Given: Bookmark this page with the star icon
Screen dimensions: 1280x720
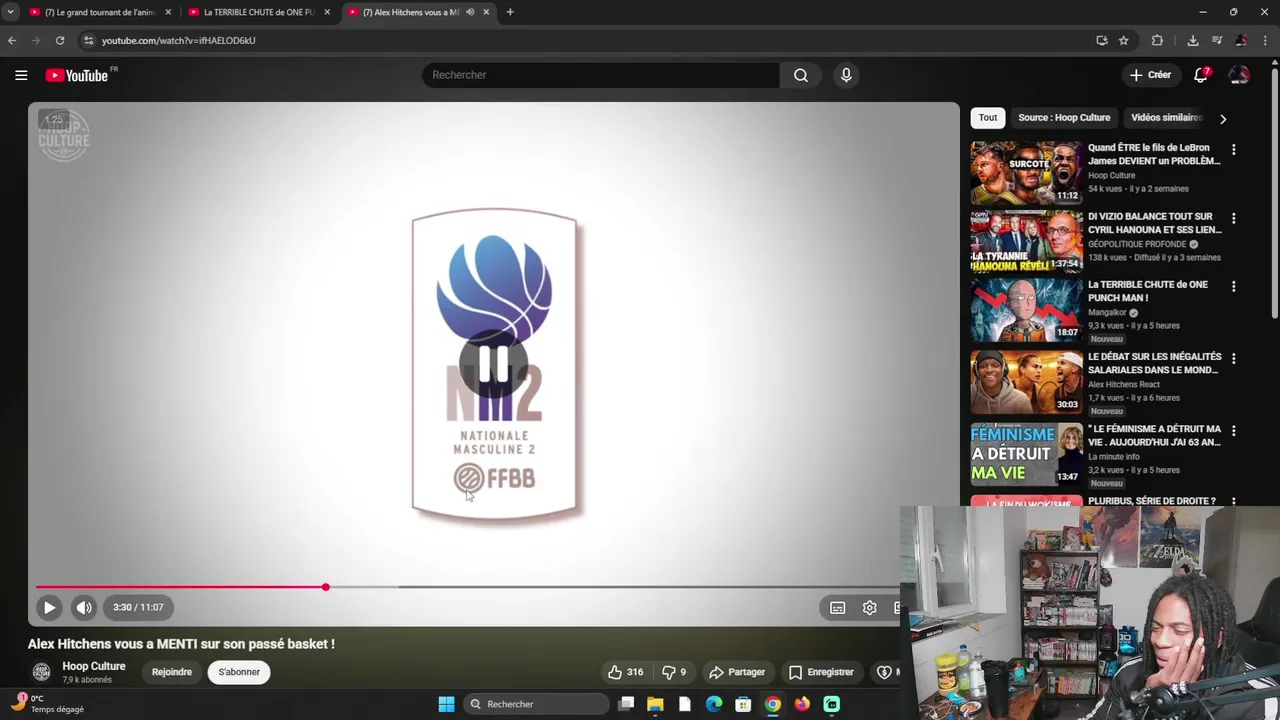Looking at the screenshot, I should [x=1124, y=40].
